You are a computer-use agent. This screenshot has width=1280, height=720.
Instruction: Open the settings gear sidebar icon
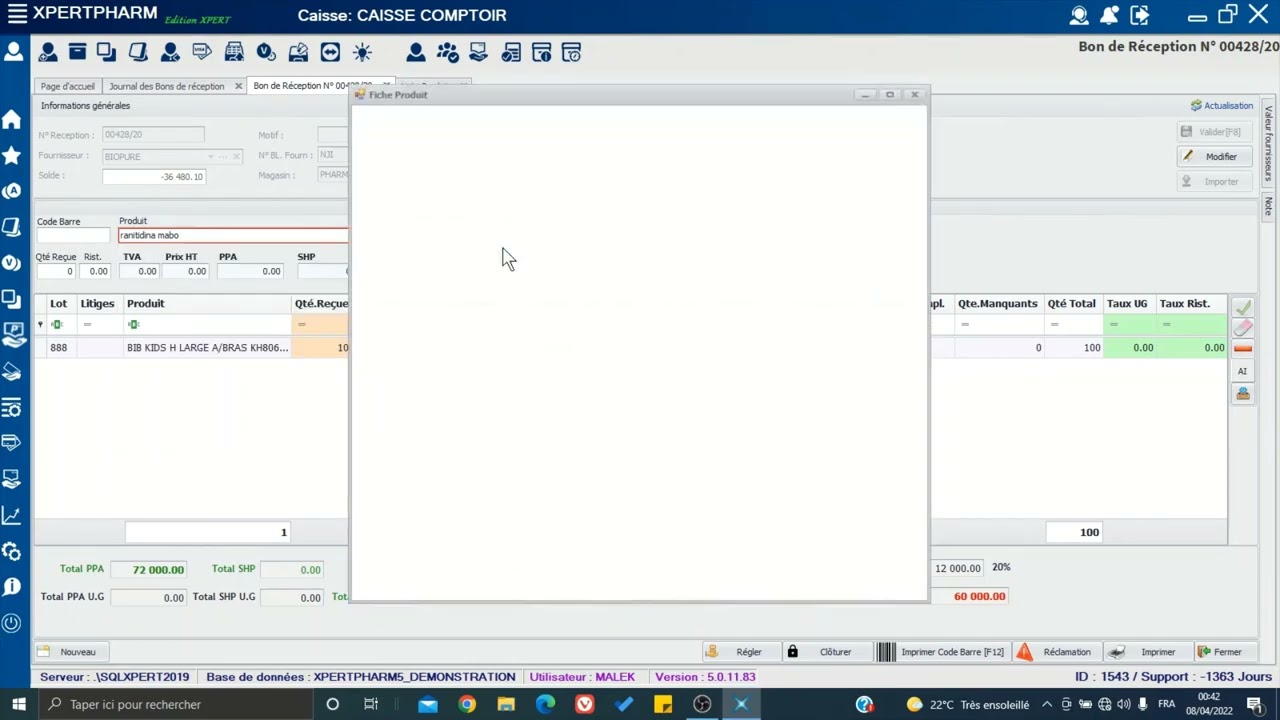12,552
